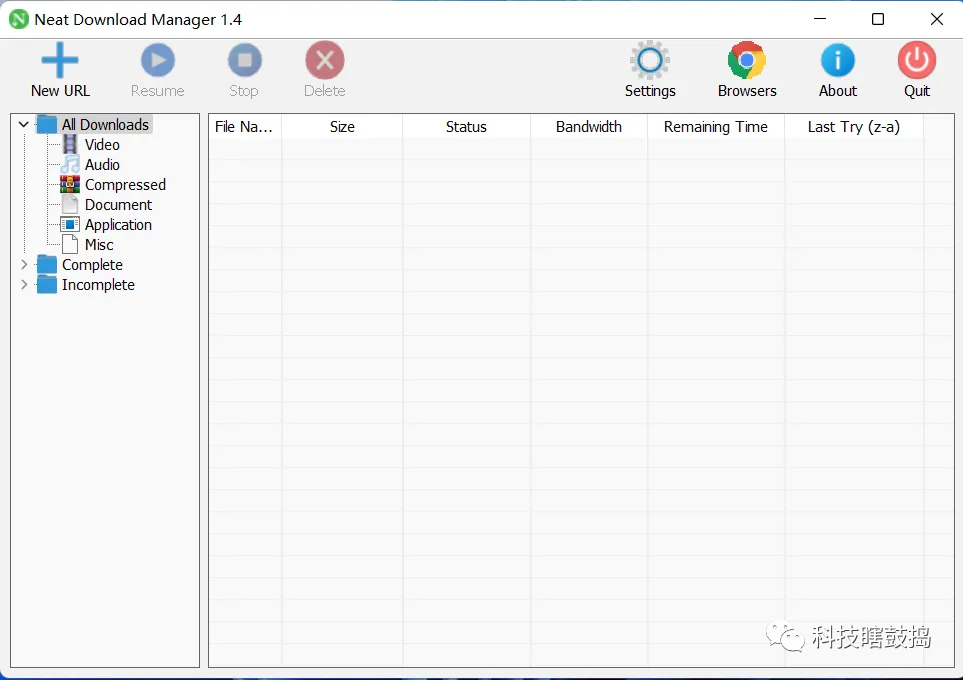Select the Incomplete folder label

point(98,284)
